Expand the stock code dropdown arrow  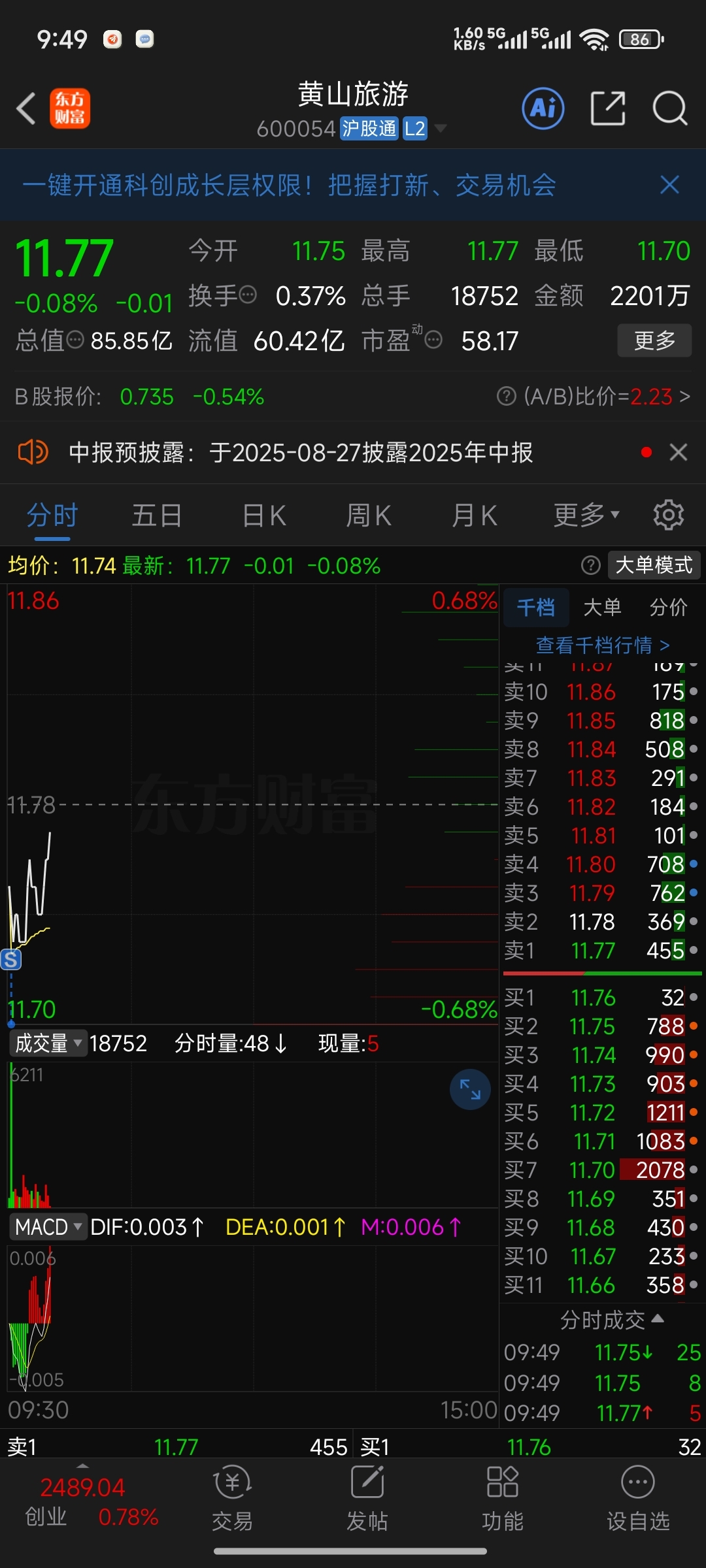coord(441,128)
